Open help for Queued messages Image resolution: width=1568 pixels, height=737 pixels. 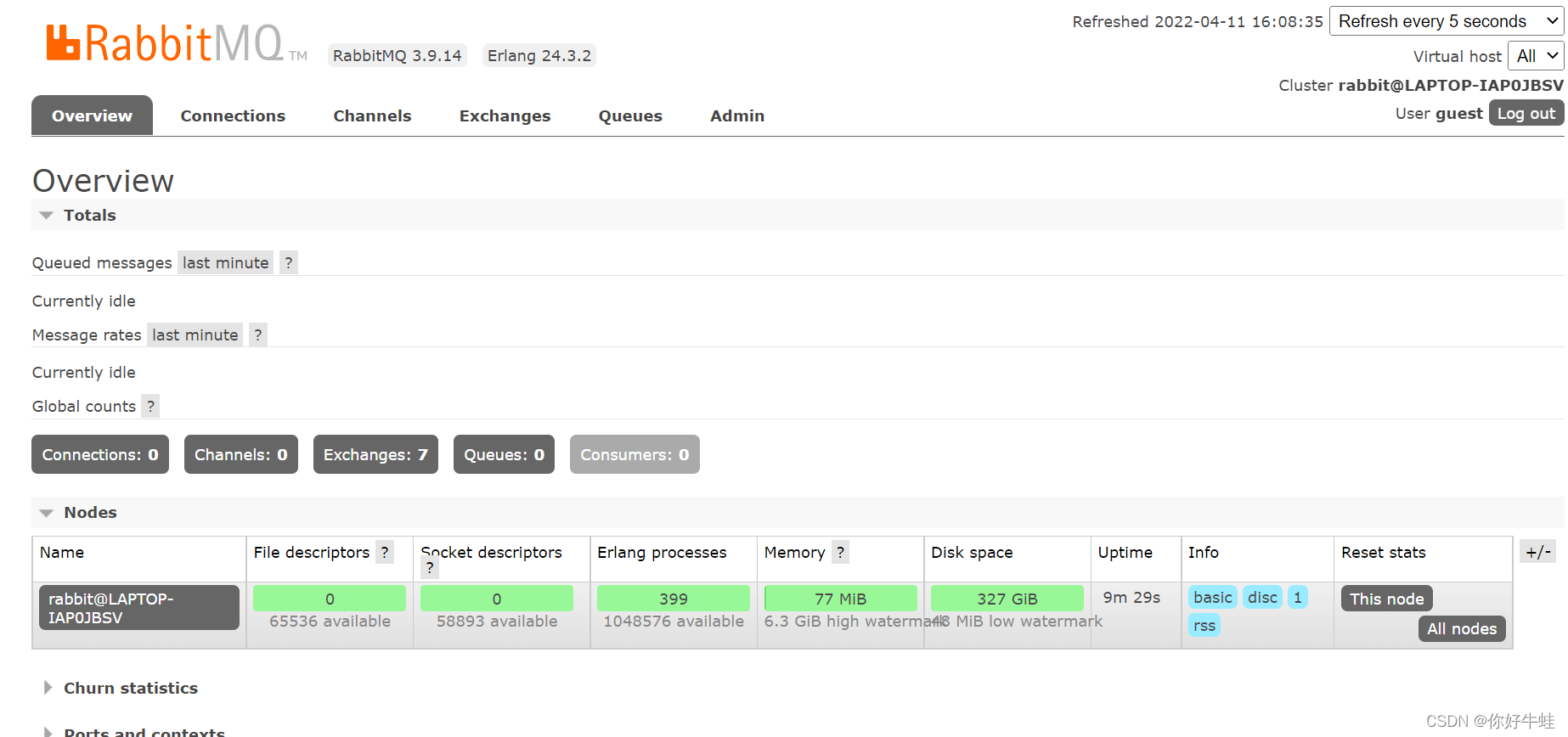289,263
